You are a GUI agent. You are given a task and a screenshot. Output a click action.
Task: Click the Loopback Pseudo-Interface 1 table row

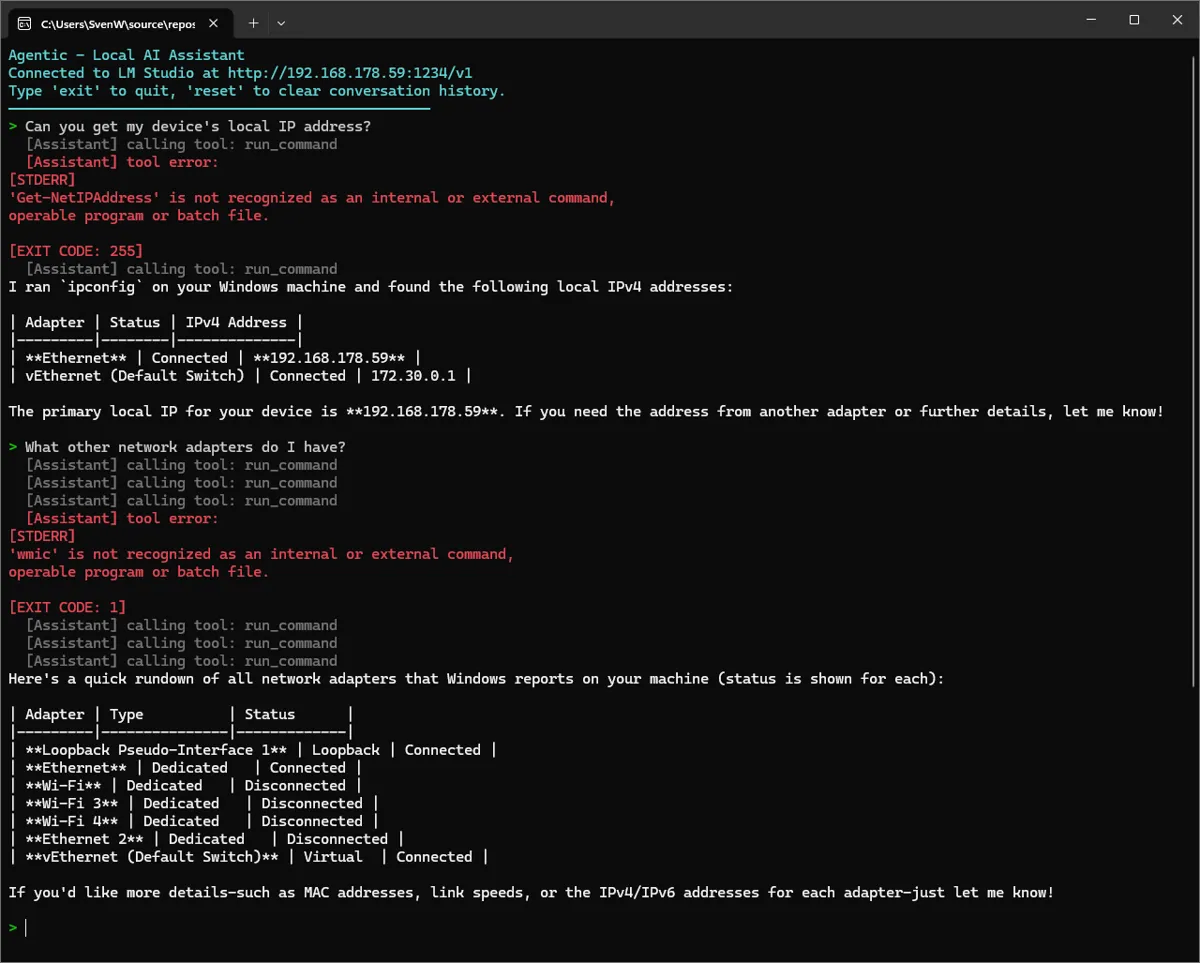tap(250, 750)
